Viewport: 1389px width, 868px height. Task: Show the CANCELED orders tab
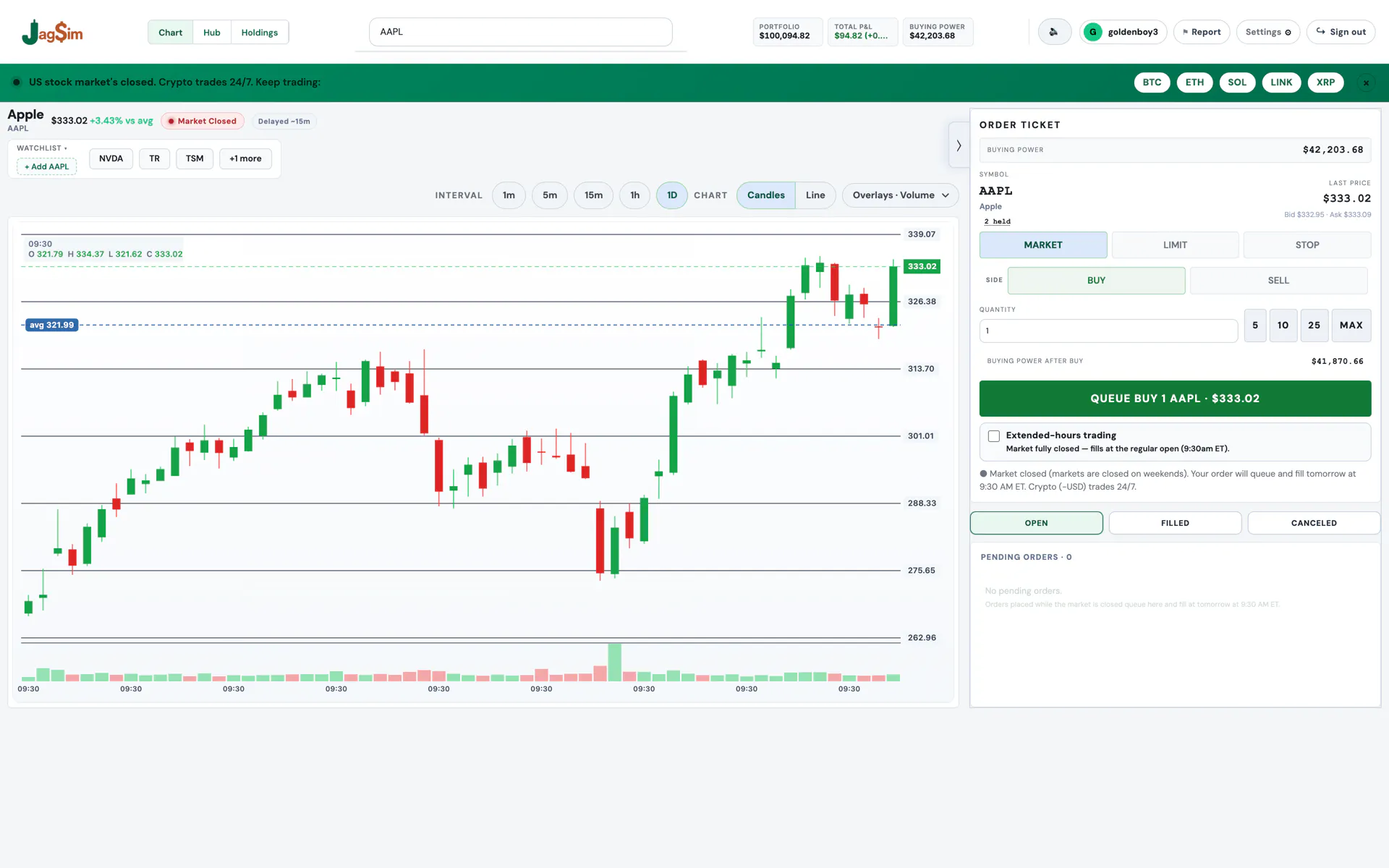click(x=1314, y=523)
